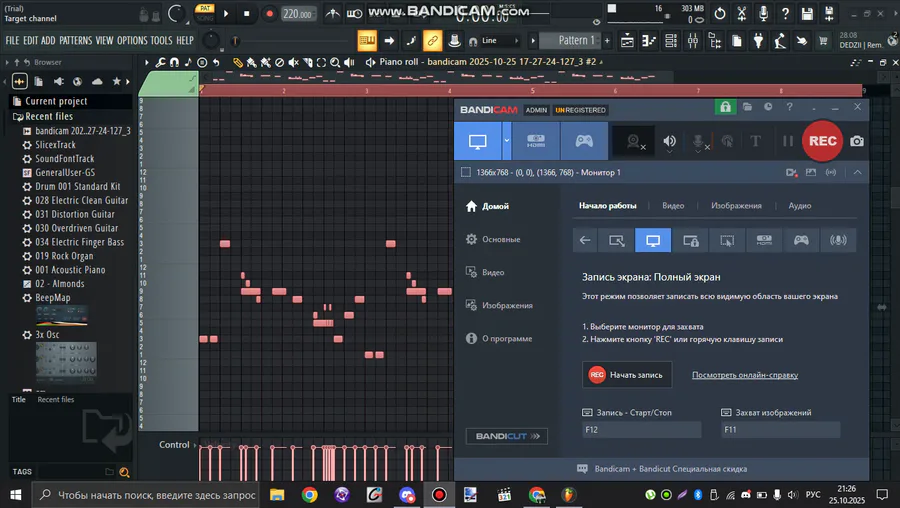Click the back arrow in Bandicam mode row
900x508 pixels.
coord(585,241)
